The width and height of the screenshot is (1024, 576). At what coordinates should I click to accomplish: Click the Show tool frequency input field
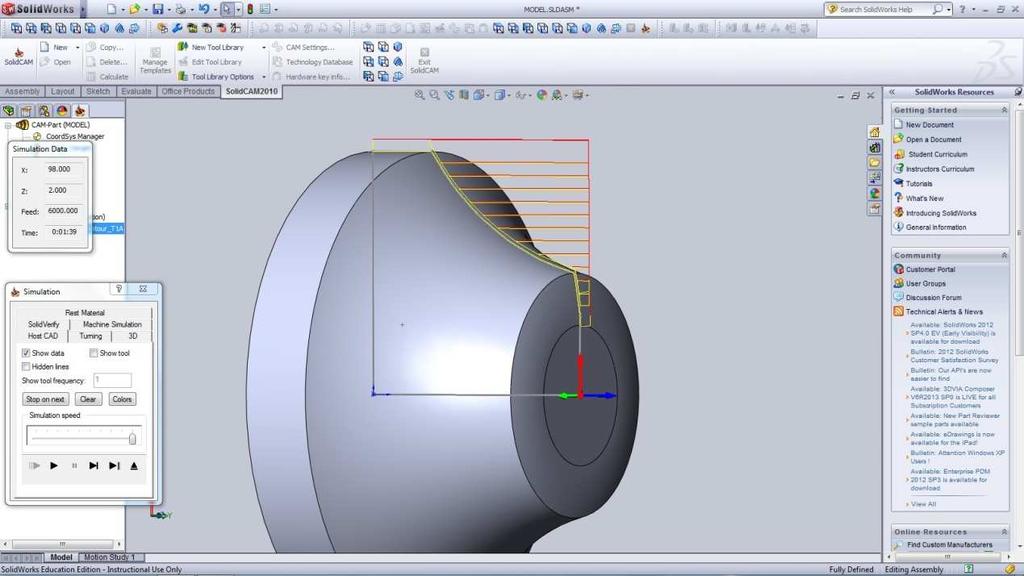click(x=112, y=380)
